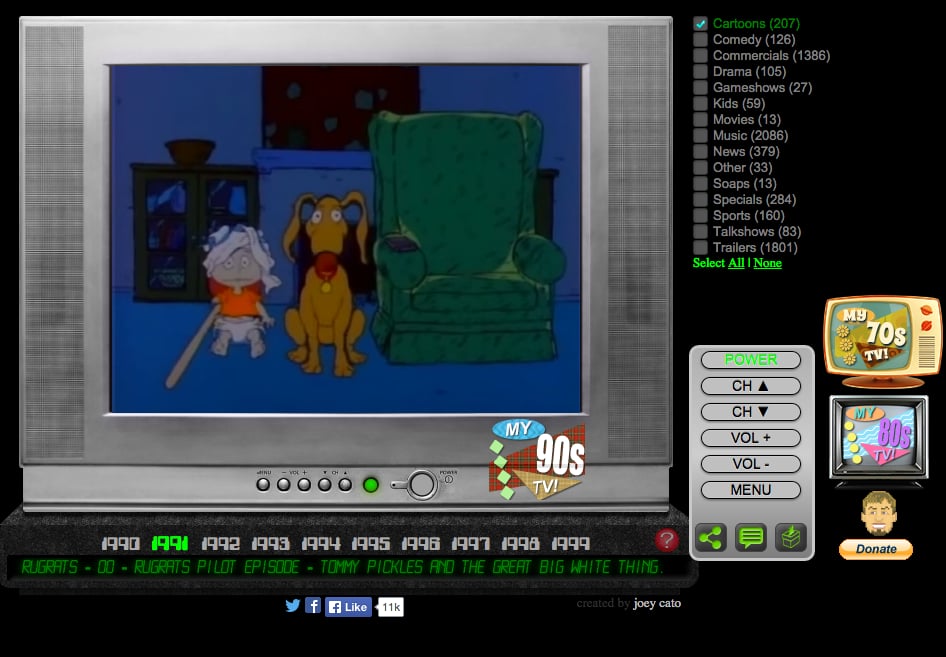Screen dimensions: 946x657
Task: Enable the Comedy (126) checkbox
Action: [700, 39]
